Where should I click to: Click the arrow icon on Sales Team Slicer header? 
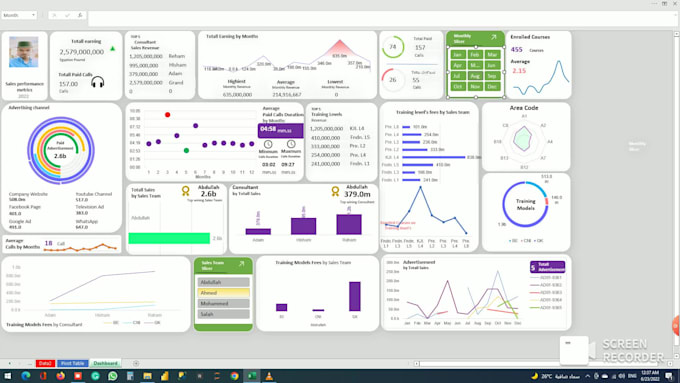(x=242, y=264)
